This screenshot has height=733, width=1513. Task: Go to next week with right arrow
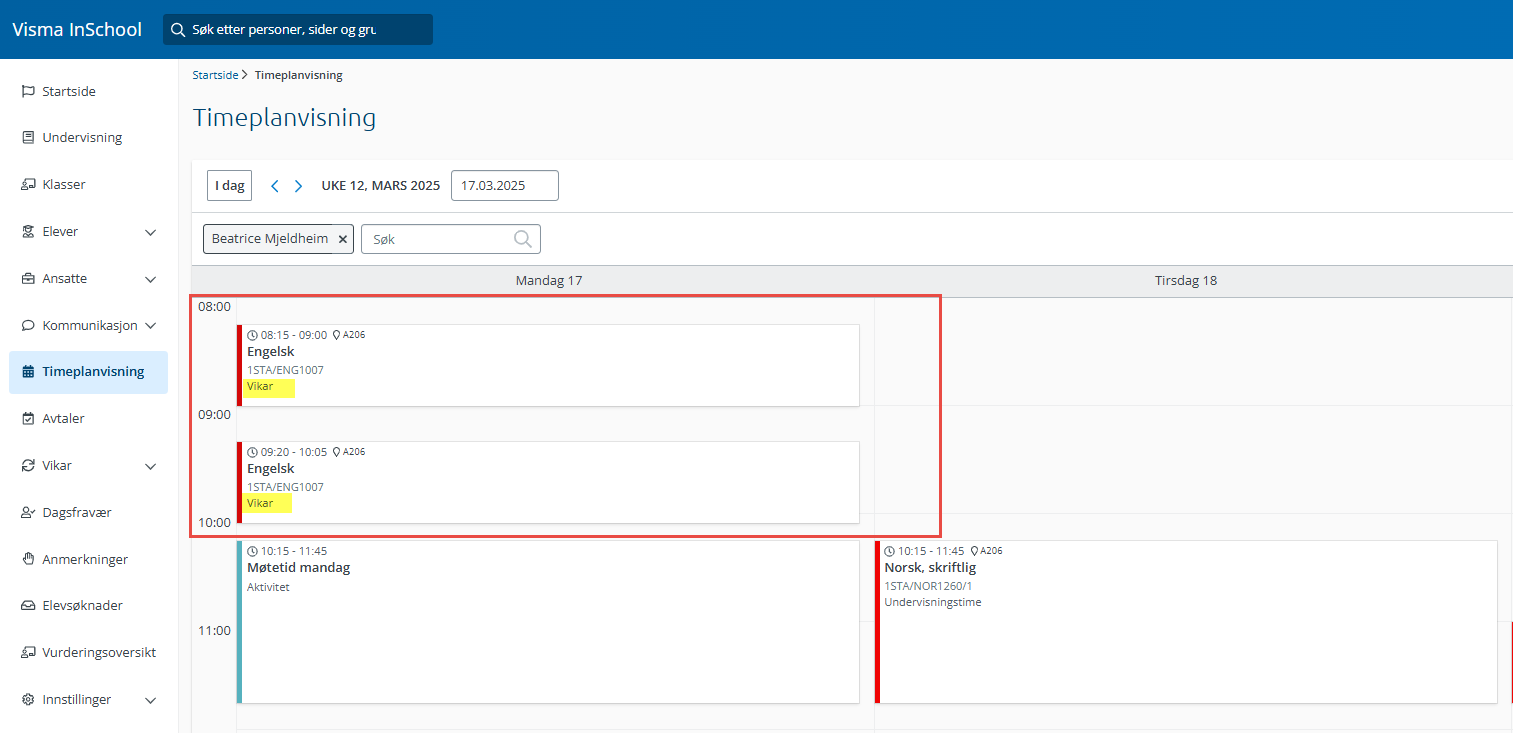[298, 186]
